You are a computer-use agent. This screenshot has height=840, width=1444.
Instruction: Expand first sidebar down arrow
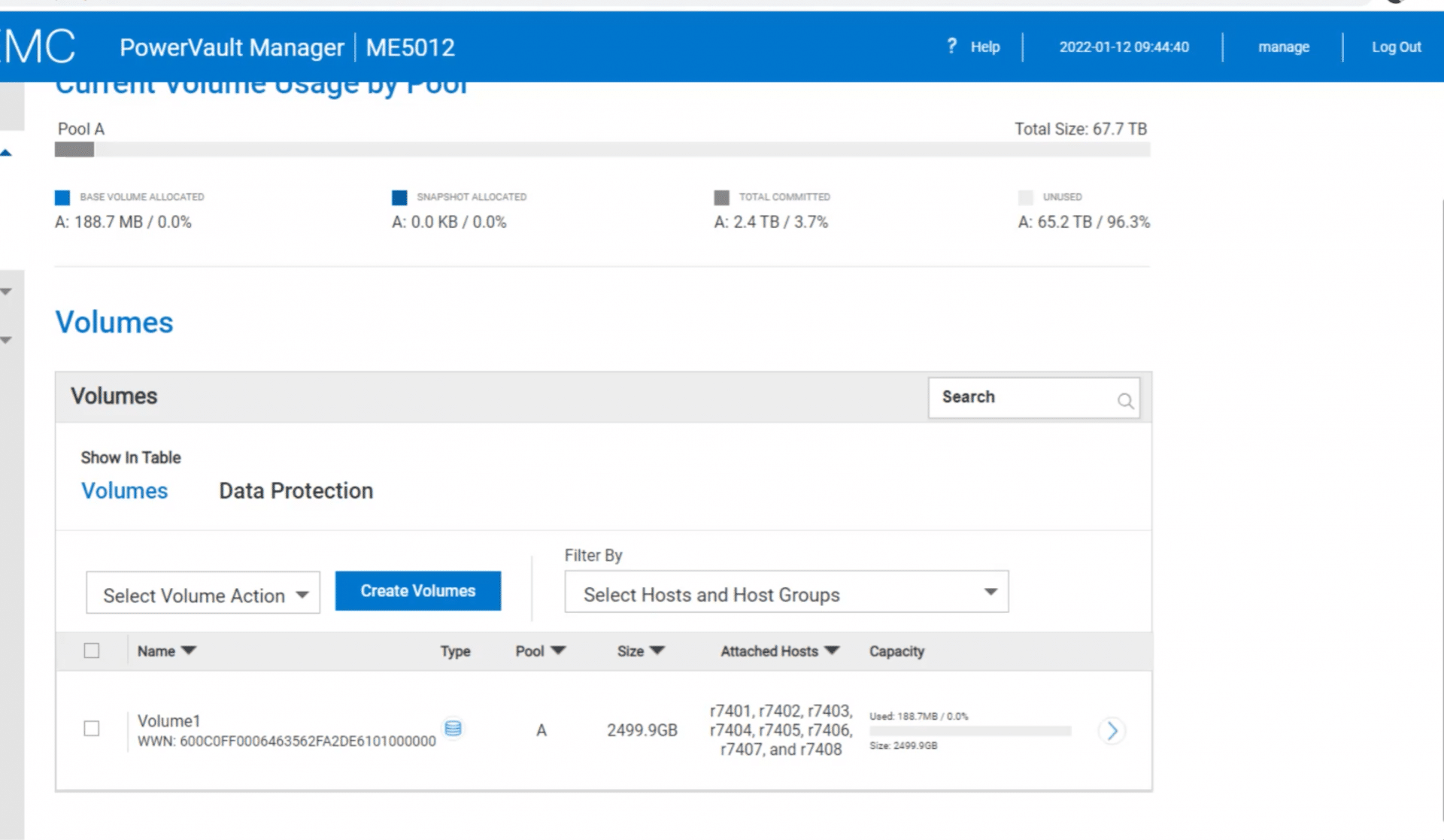pos(6,291)
